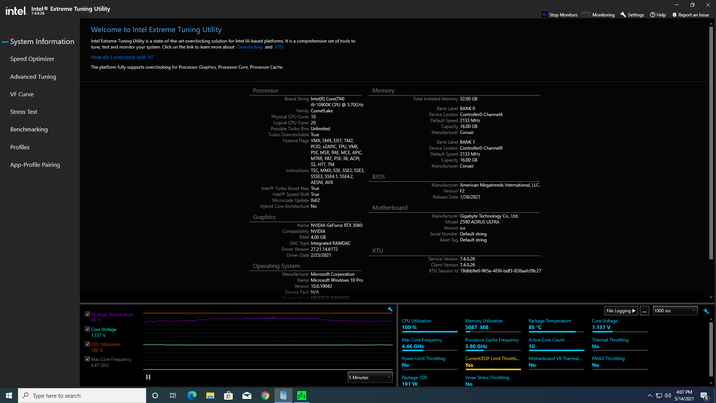Viewport: 716px width, 403px height.
Task: Open Stress Test section
Action: click(24, 112)
